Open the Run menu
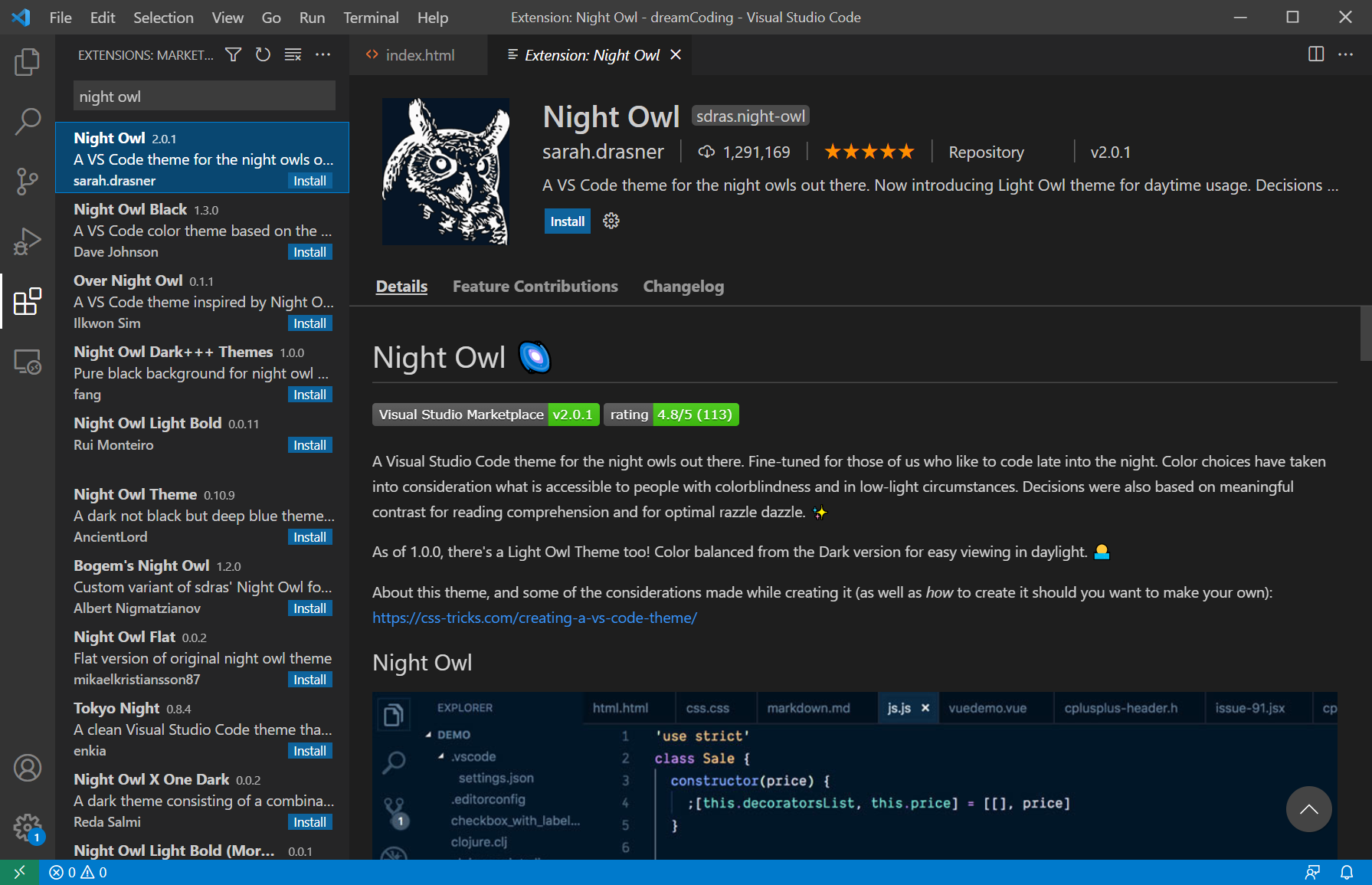The image size is (1372, 885). tap(312, 18)
